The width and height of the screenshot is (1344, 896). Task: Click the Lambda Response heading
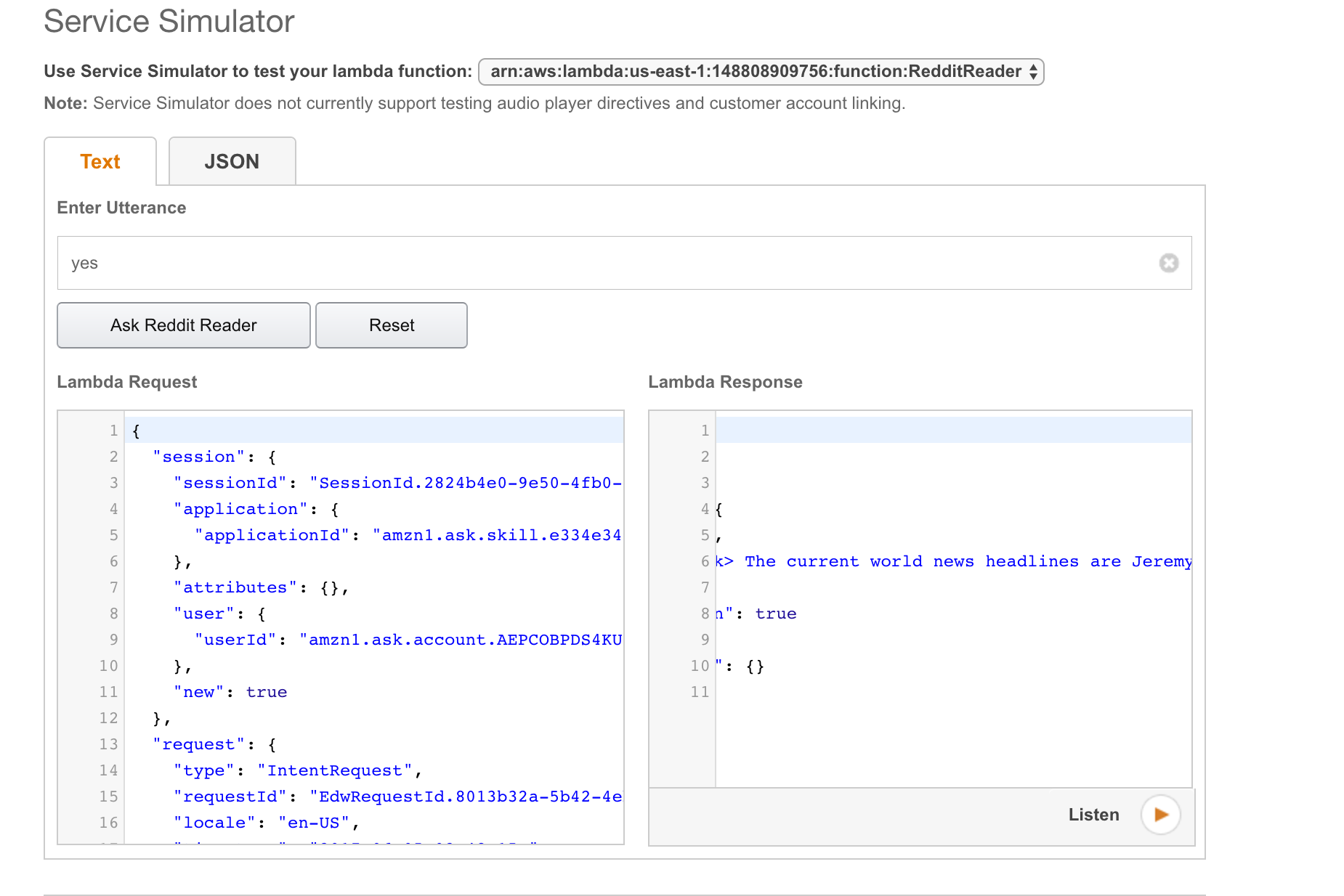click(x=725, y=382)
